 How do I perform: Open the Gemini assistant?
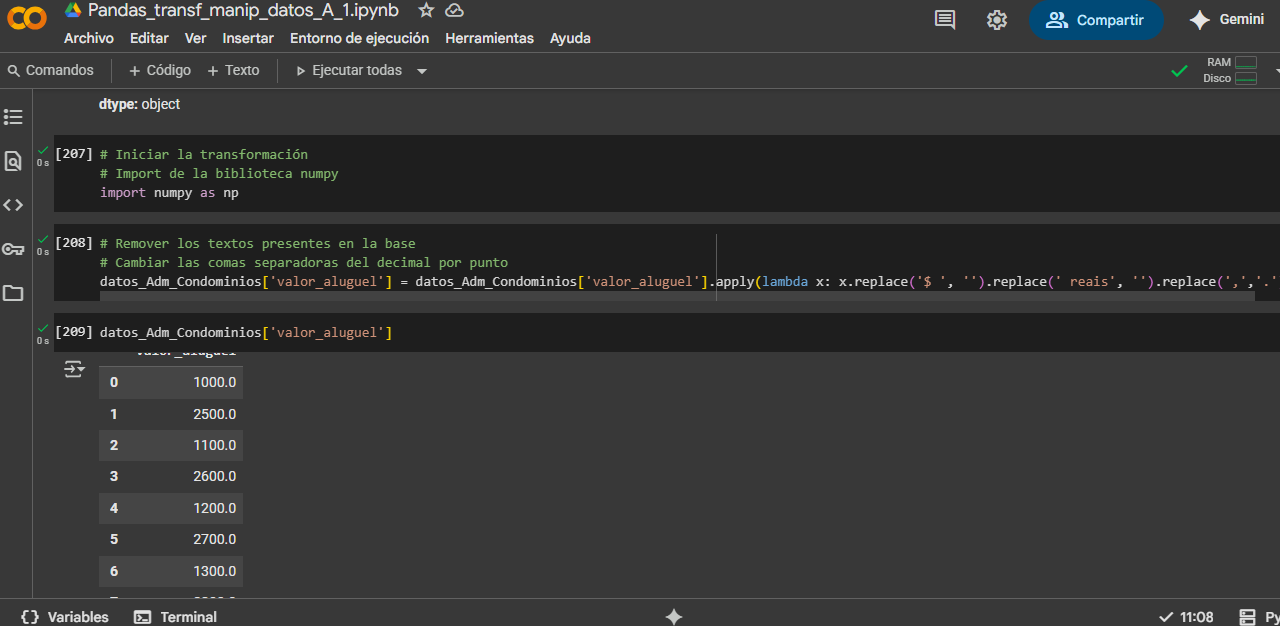coord(1226,20)
